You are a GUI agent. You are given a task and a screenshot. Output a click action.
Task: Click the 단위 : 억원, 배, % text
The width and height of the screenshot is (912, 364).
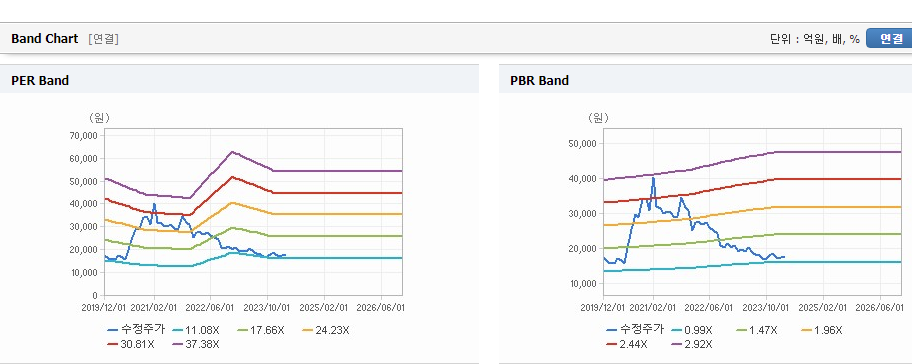tap(814, 39)
